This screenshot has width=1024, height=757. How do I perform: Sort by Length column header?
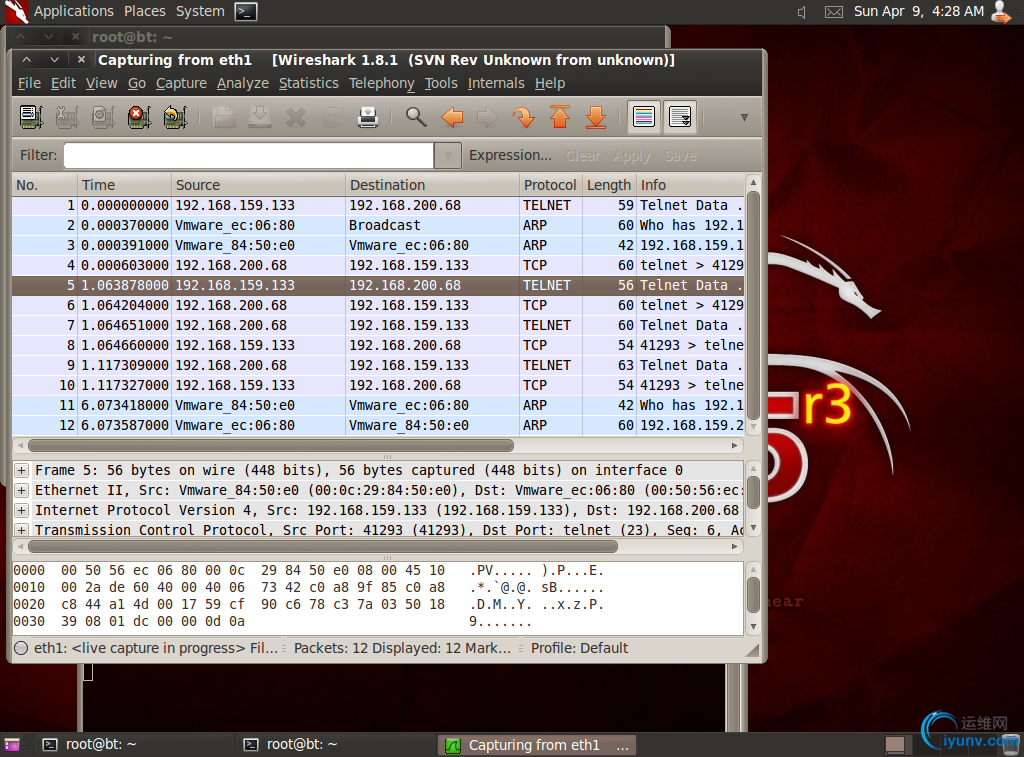click(609, 185)
